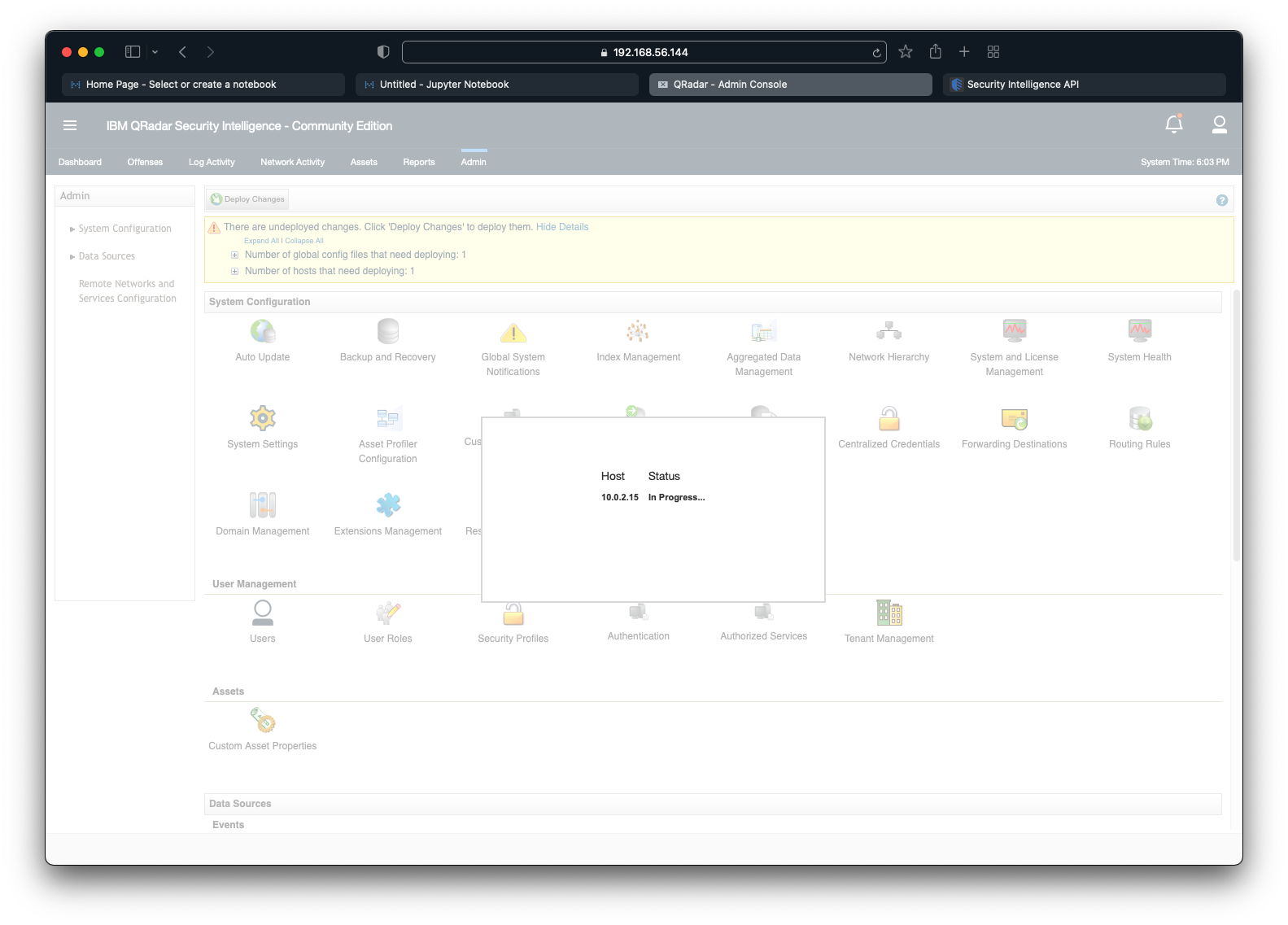The width and height of the screenshot is (1288, 925).
Task: Click the page vertical scrollbar
Action: 1237,425
